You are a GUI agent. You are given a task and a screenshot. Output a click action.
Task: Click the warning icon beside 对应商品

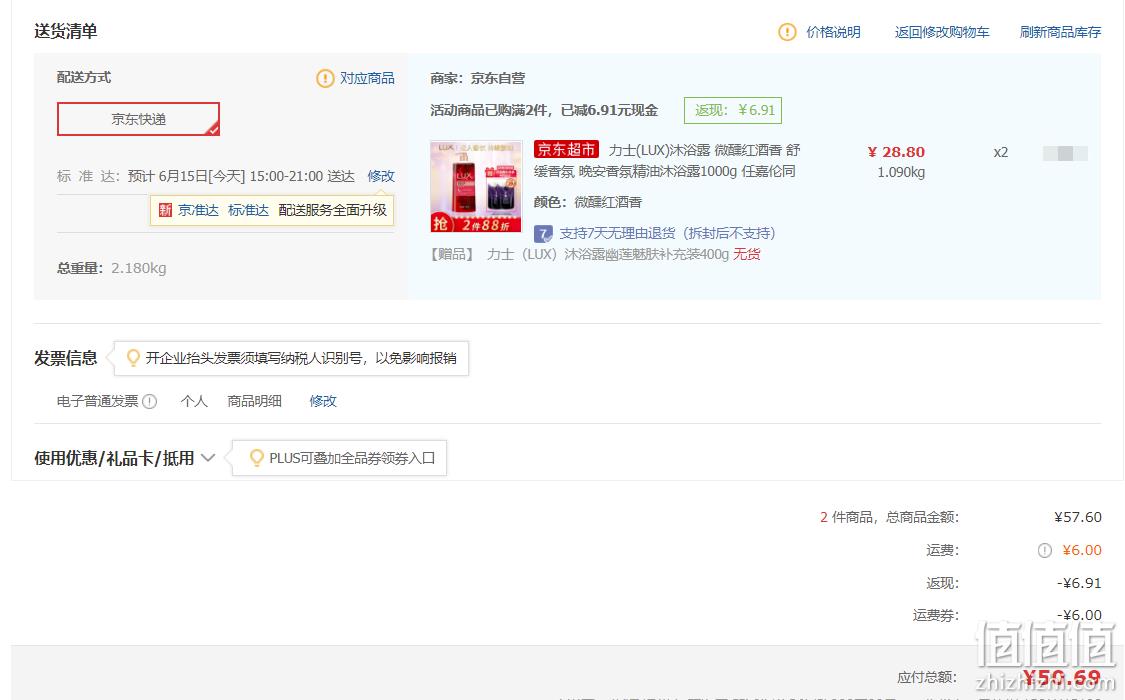[325, 78]
